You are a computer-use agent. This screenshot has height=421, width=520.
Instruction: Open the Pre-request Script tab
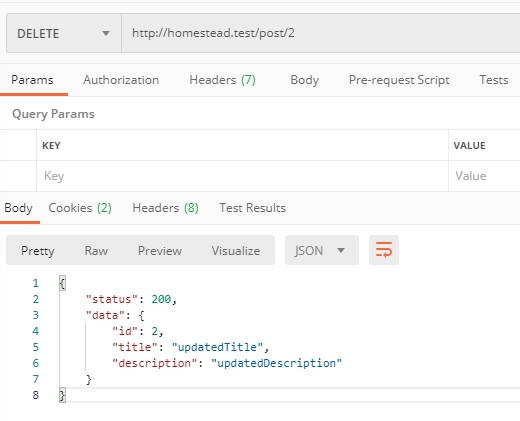point(399,80)
